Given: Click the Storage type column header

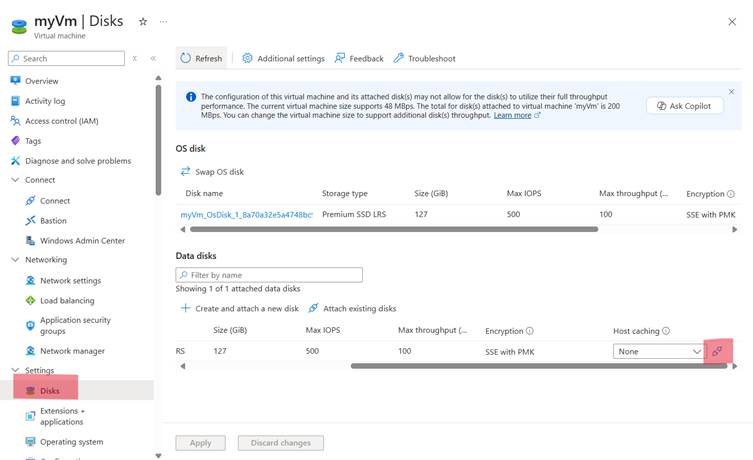Looking at the screenshot, I should click(344, 194).
